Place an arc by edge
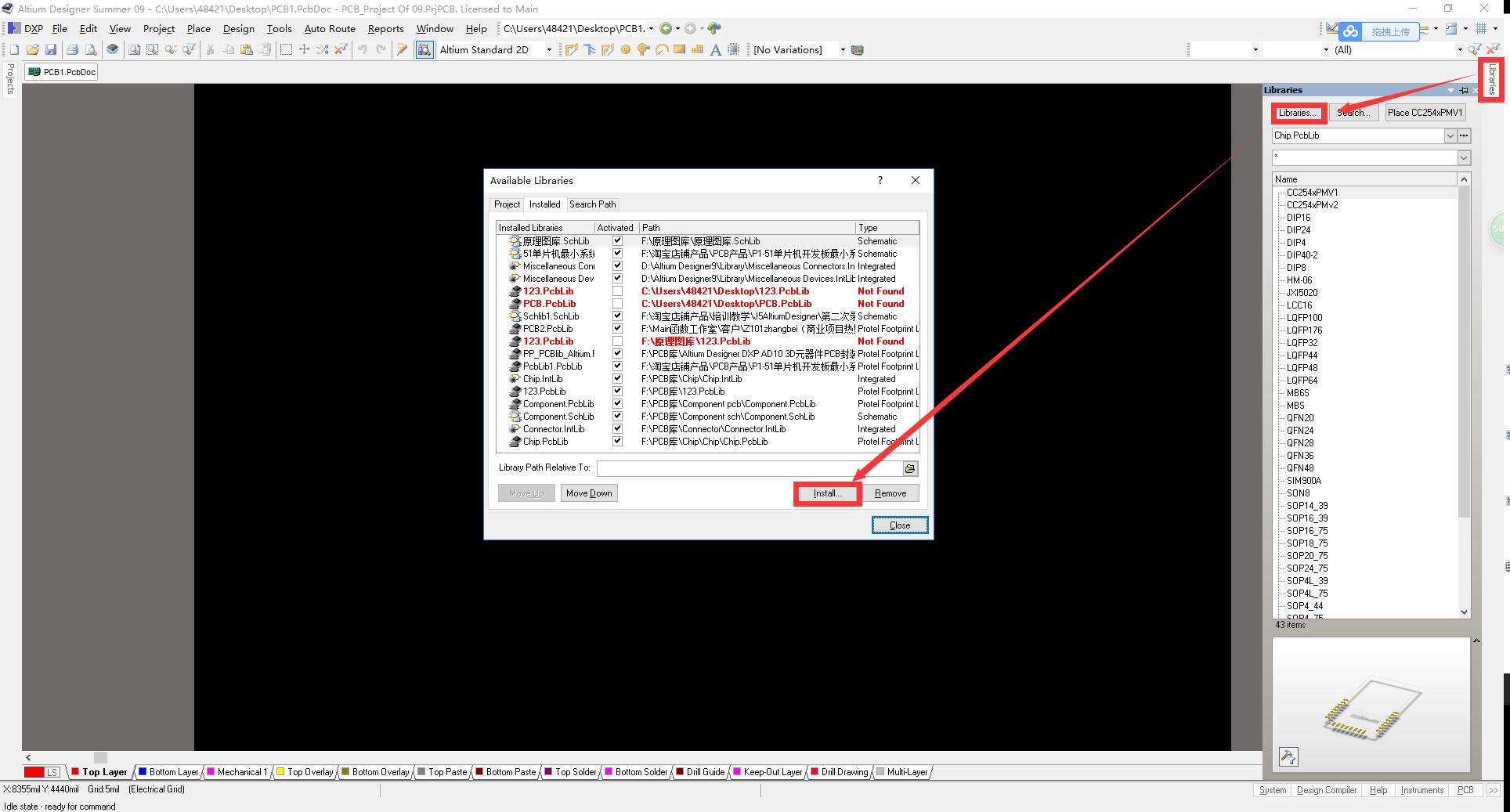Image resolution: width=1510 pixels, height=812 pixels. coord(662,49)
